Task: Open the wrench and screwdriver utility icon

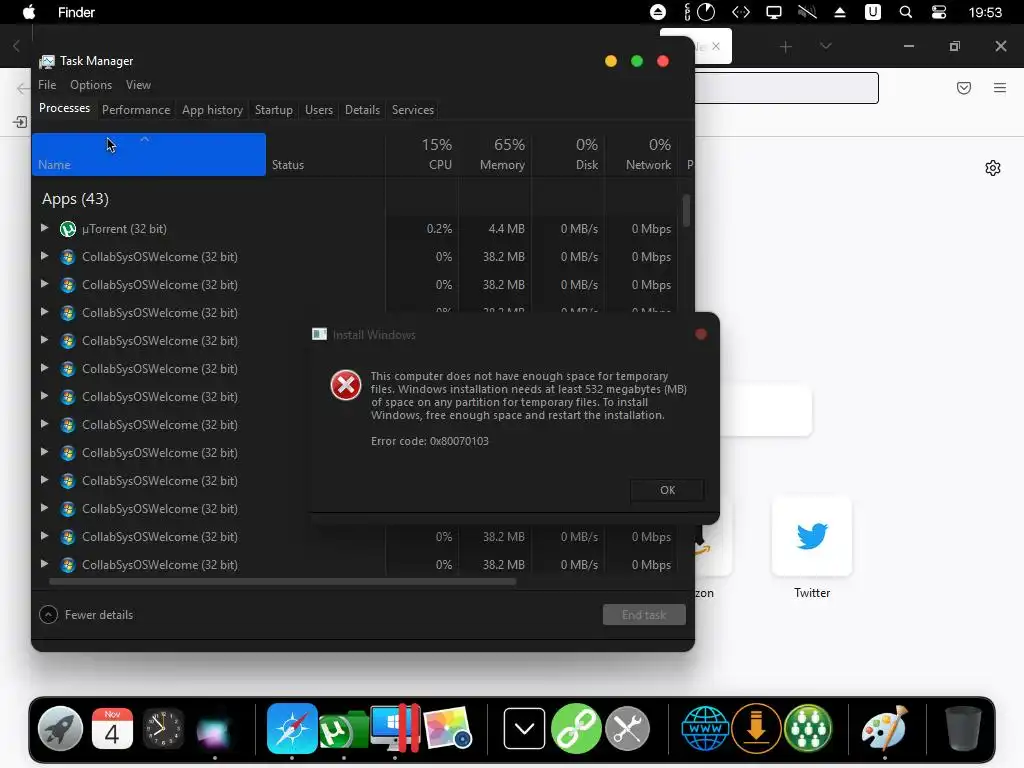Action: (x=628, y=728)
